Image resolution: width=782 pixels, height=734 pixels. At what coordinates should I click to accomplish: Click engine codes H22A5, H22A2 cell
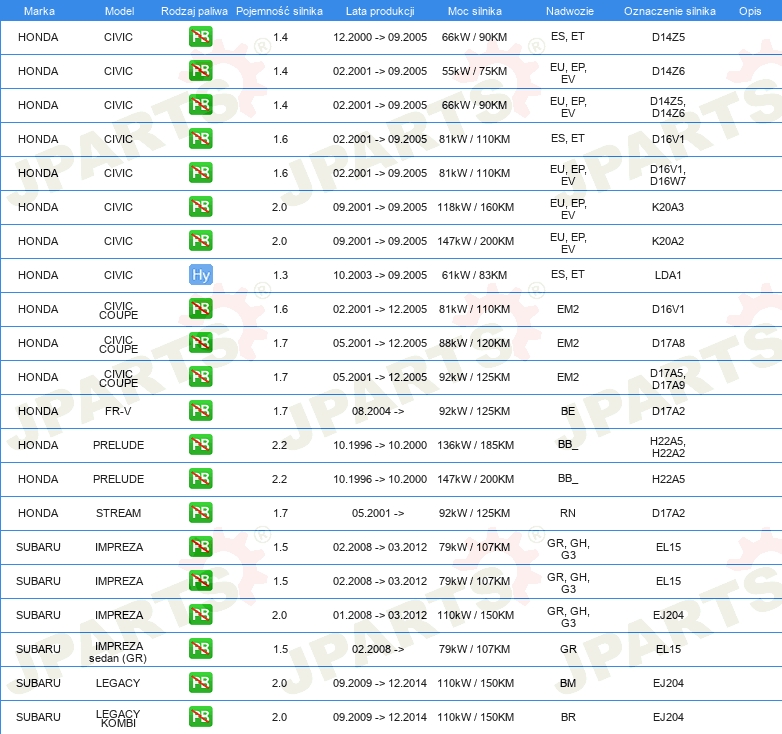[668, 447]
